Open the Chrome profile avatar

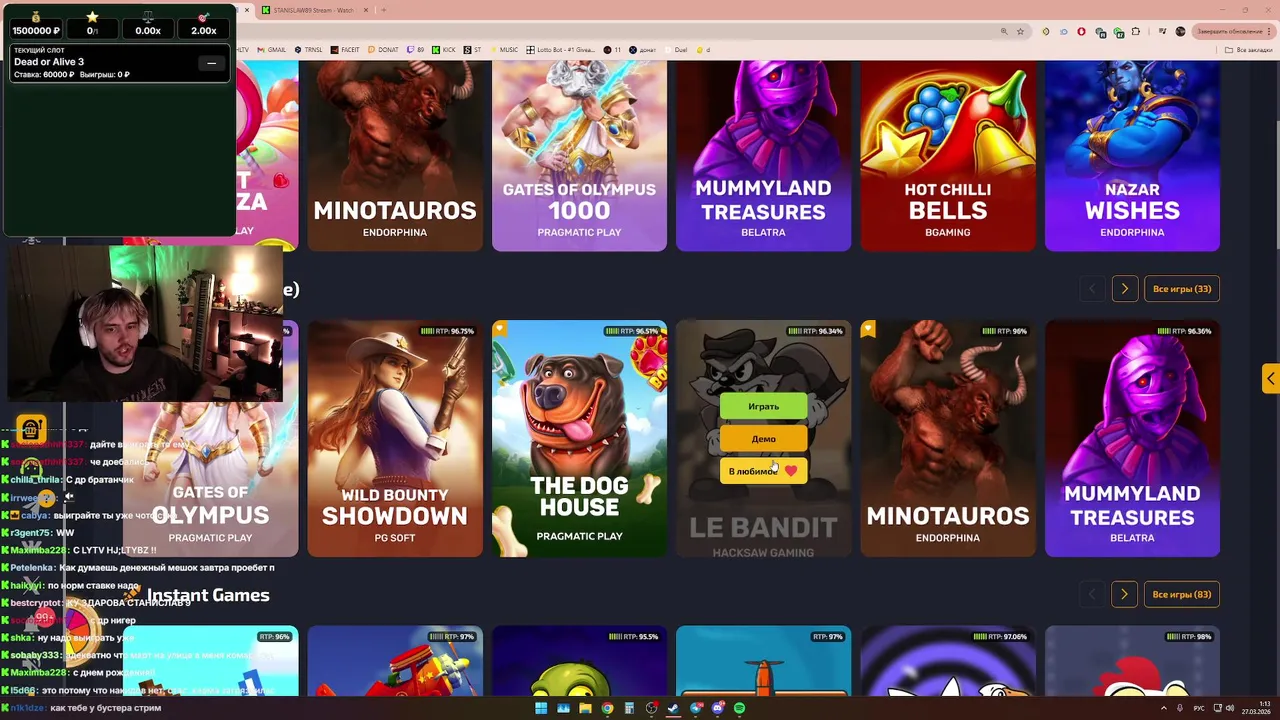coord(1180,31)
